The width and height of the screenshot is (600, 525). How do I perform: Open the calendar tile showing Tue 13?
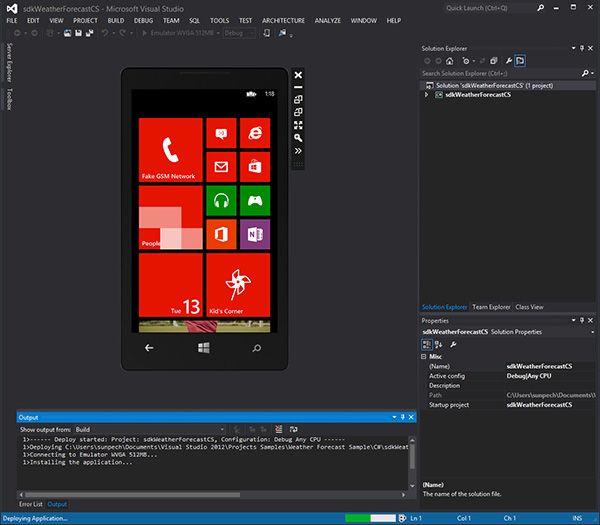click(171, 285)
